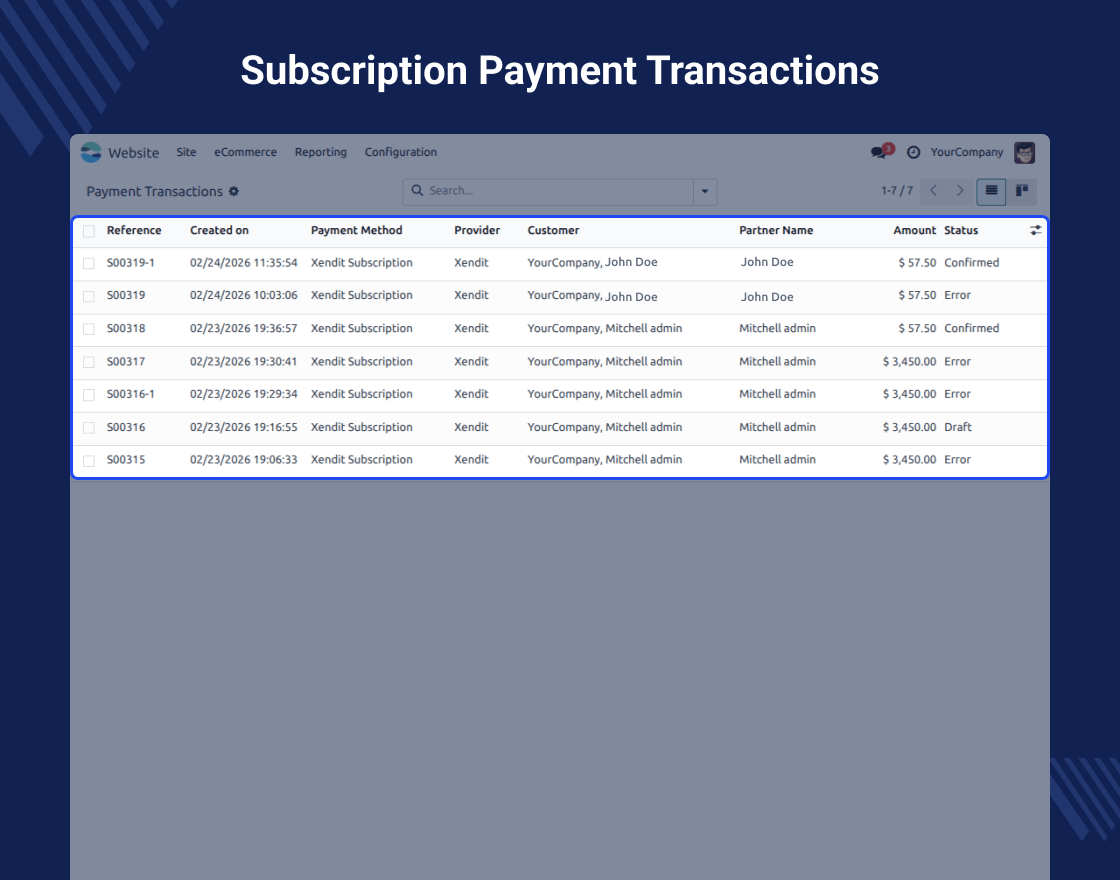Toggle the select-all header checkbox

pos(89,231)
